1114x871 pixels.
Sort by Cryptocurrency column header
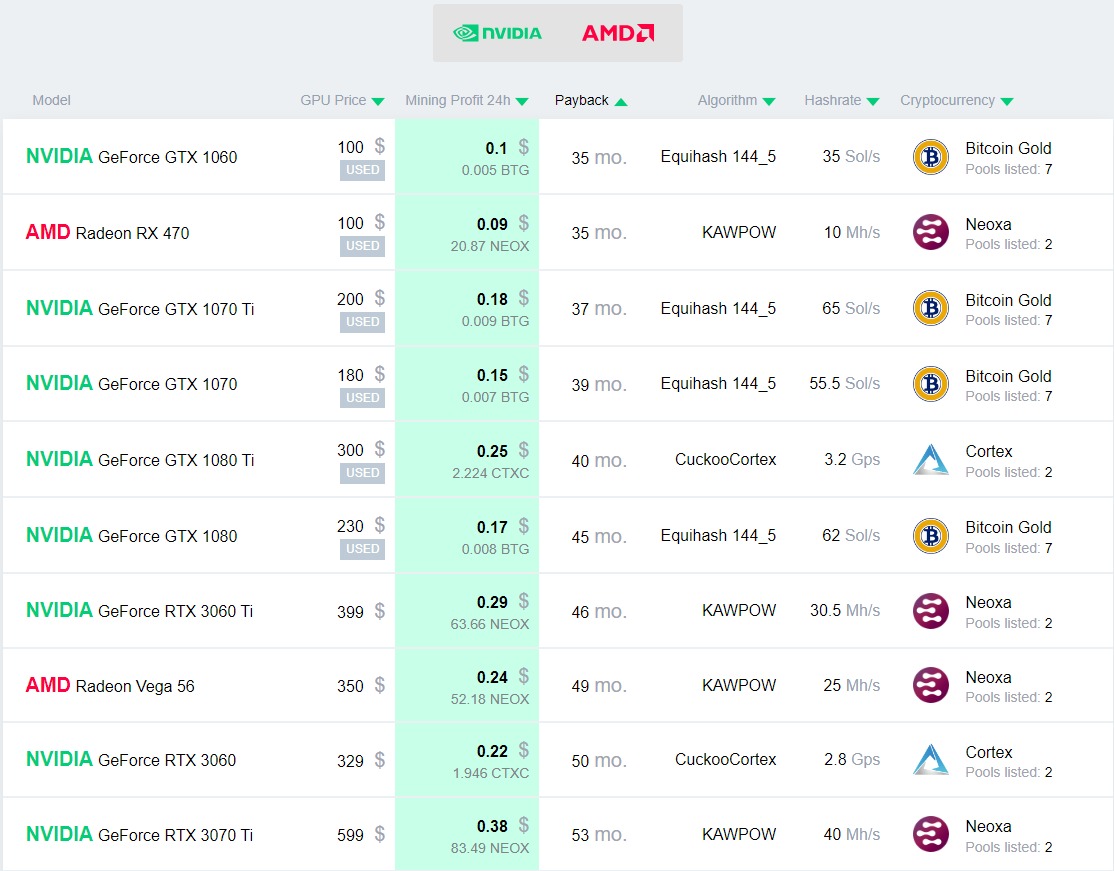[x=956, y=100]
